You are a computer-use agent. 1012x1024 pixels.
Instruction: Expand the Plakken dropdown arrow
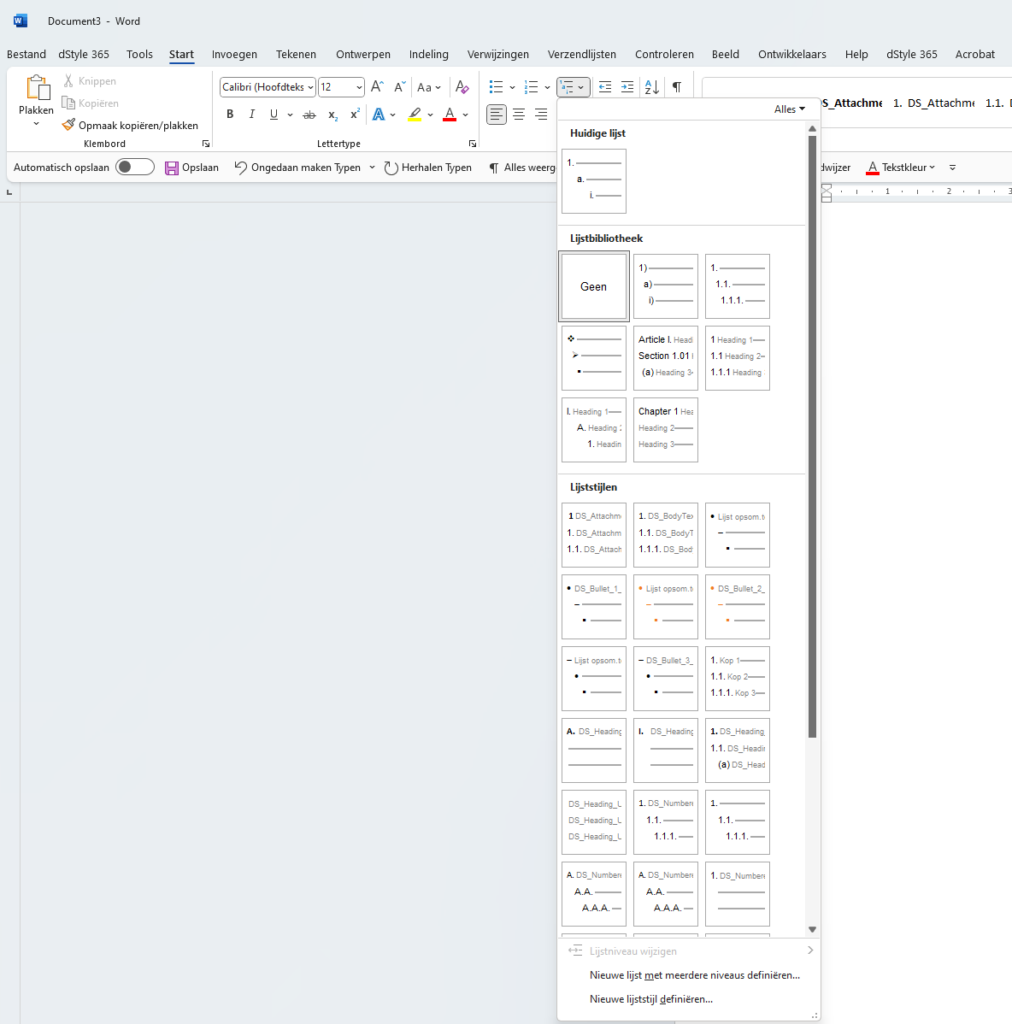point(37,123)
